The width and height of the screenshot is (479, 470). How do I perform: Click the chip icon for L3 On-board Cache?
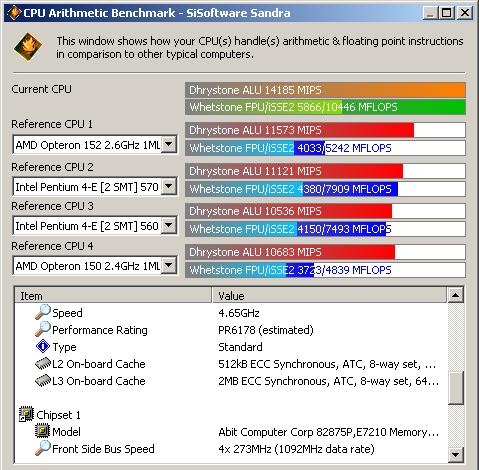coord(43,381)
